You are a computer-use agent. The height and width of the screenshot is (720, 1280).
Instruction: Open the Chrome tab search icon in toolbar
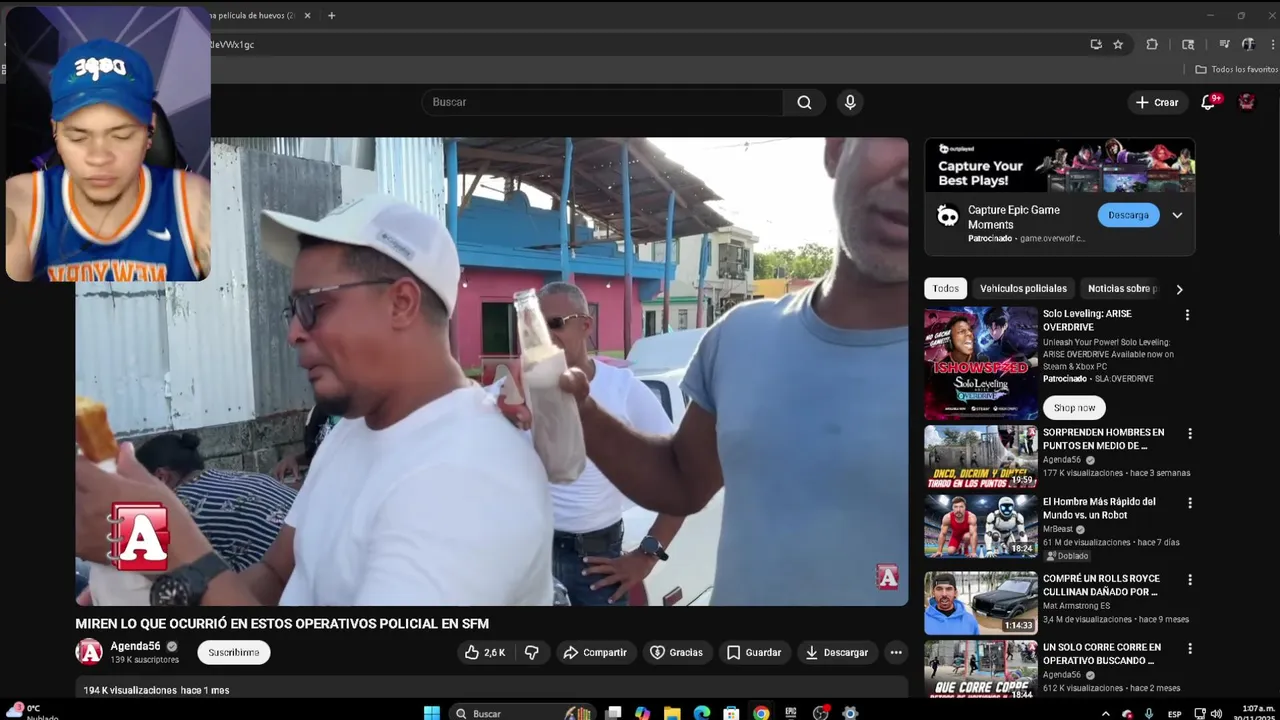pyautogui.click(x=1188, y=44)
